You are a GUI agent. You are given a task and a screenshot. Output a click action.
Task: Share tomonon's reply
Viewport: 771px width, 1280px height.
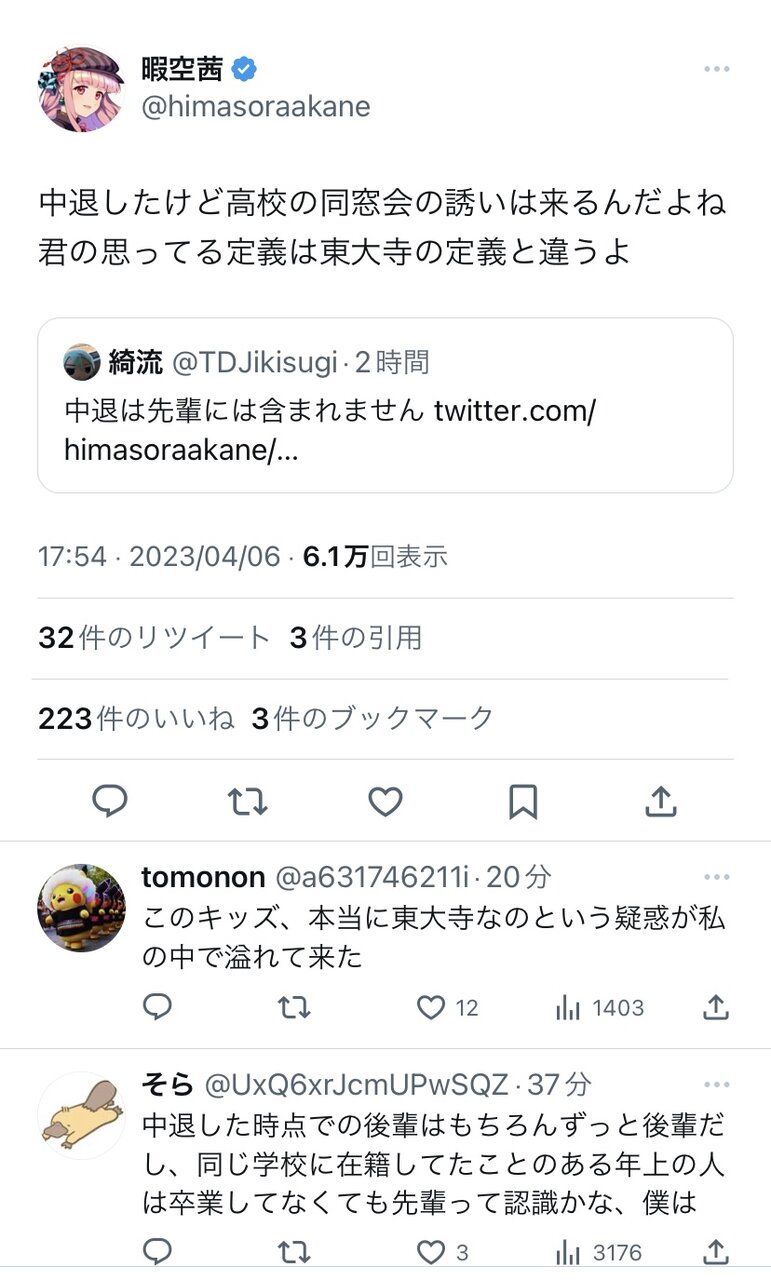(x=716, y=1008)
